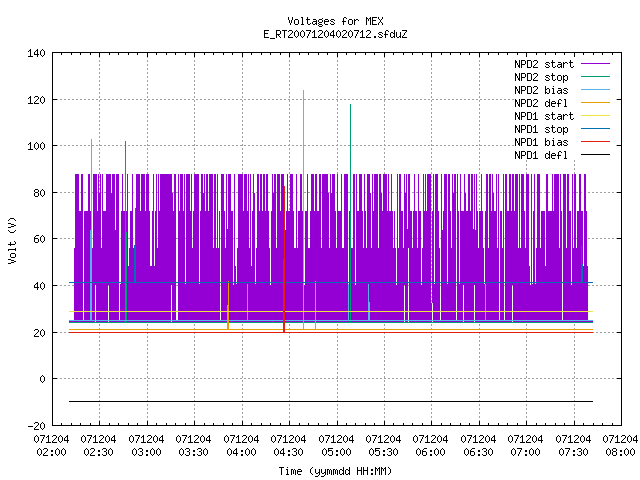Click the black flat line at -10 V

[x=331, y=402]
